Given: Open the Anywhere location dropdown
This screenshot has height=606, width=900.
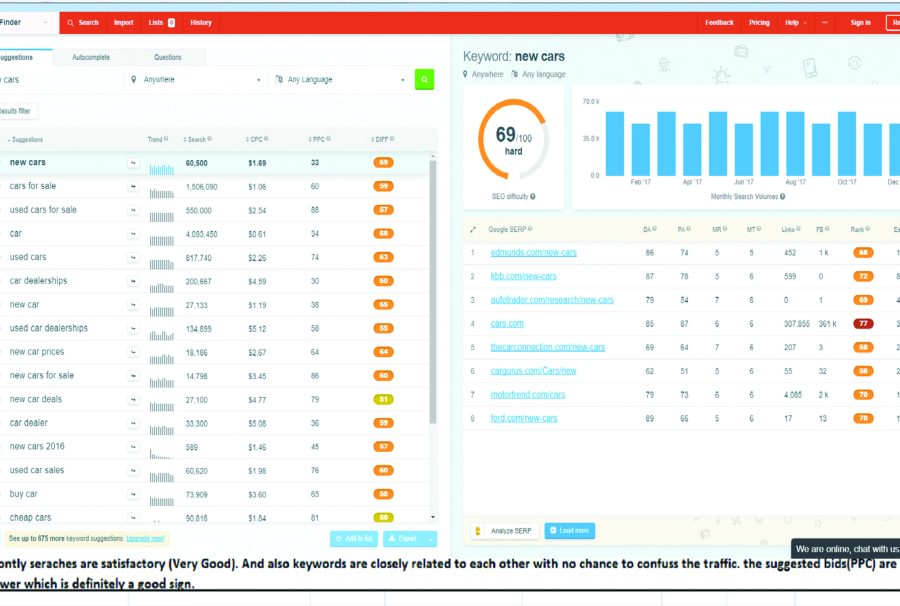Looking at the screenshot, I should point(195,79).
